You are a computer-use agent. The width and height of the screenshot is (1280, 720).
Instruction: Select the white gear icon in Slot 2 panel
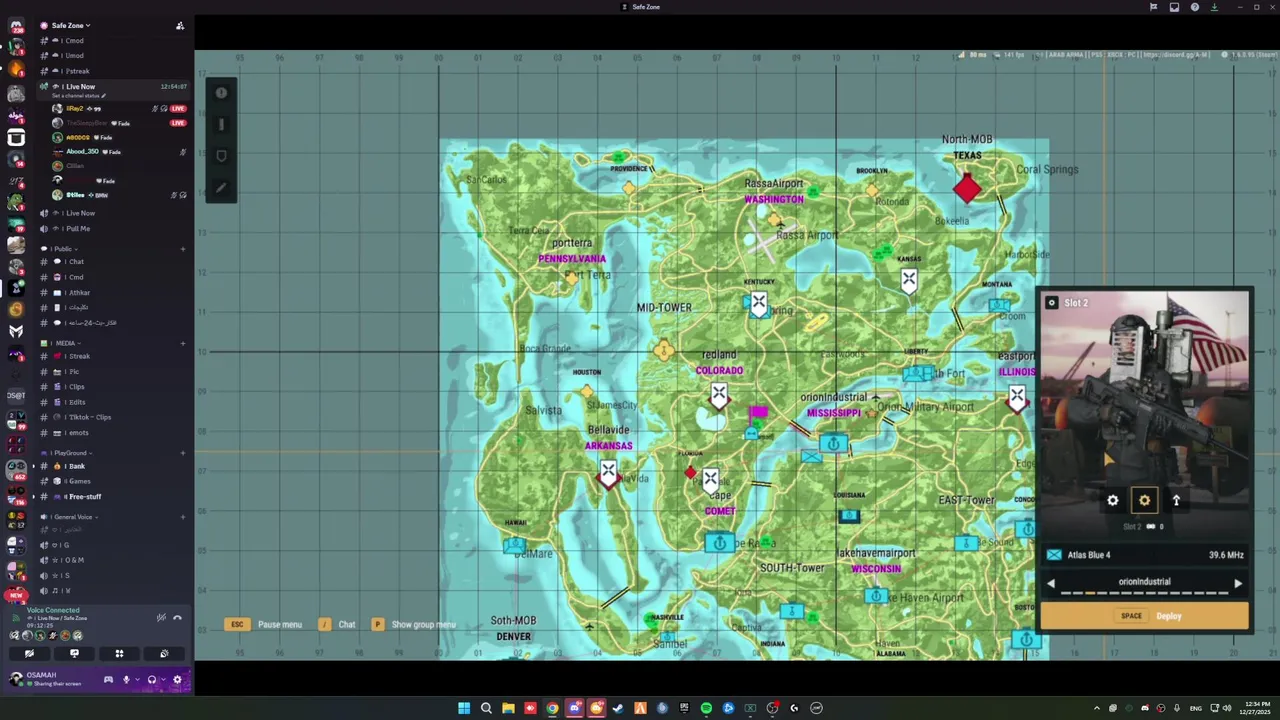[1112, 500]
